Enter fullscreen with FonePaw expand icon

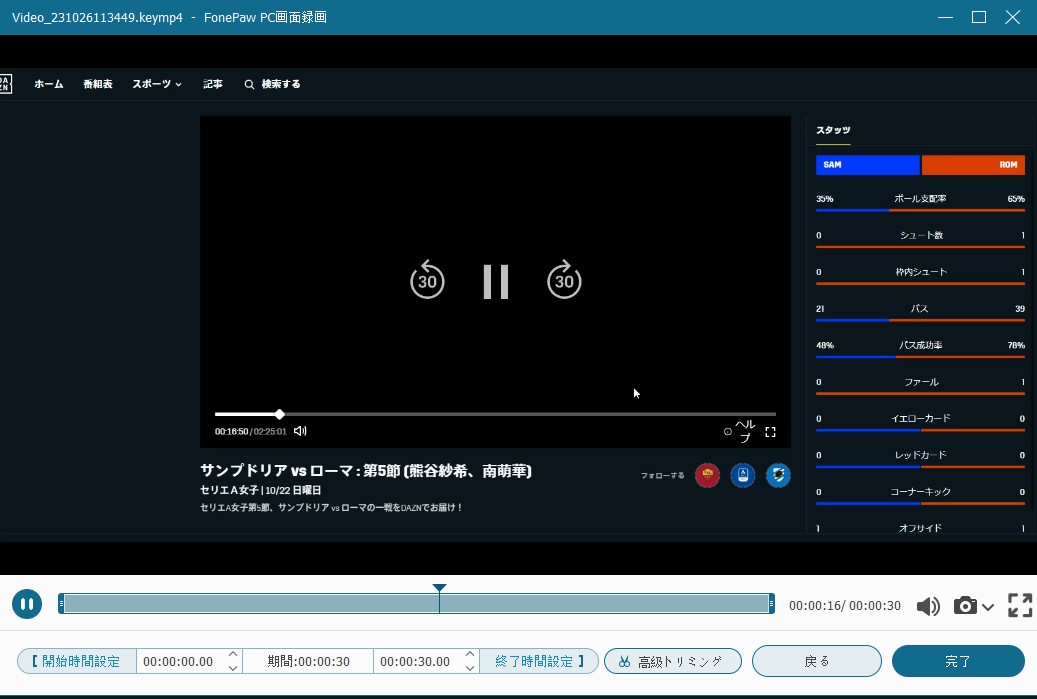1020,605
